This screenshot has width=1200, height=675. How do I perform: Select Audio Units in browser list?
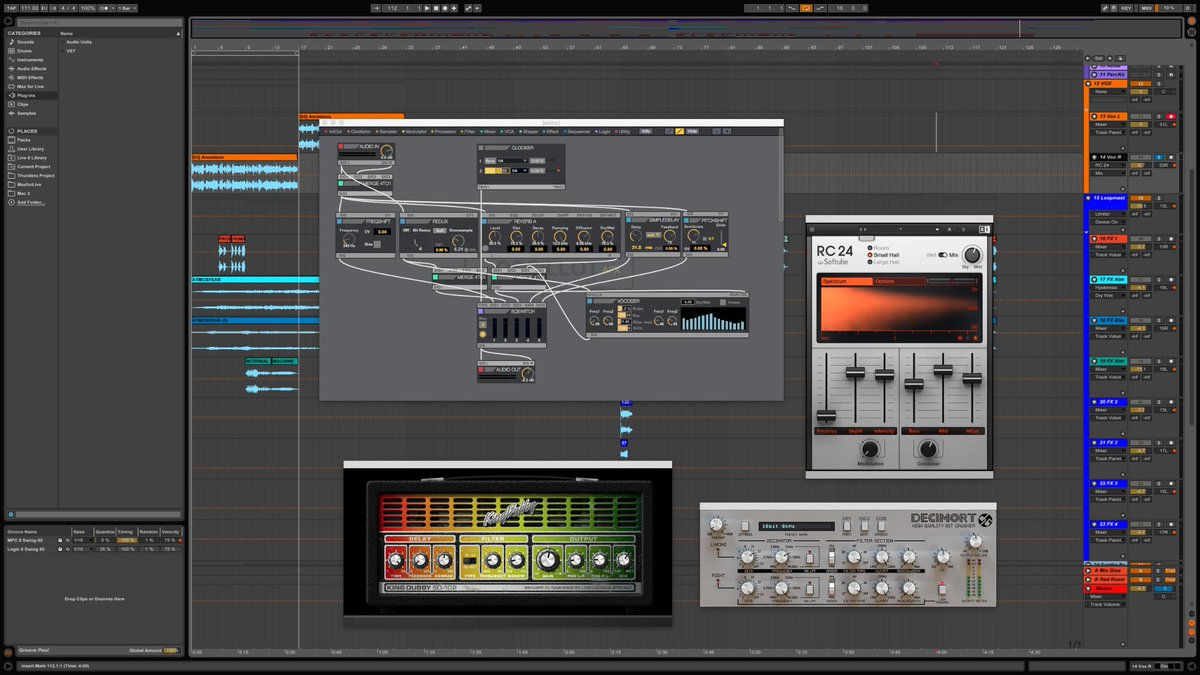click(78, 42)
